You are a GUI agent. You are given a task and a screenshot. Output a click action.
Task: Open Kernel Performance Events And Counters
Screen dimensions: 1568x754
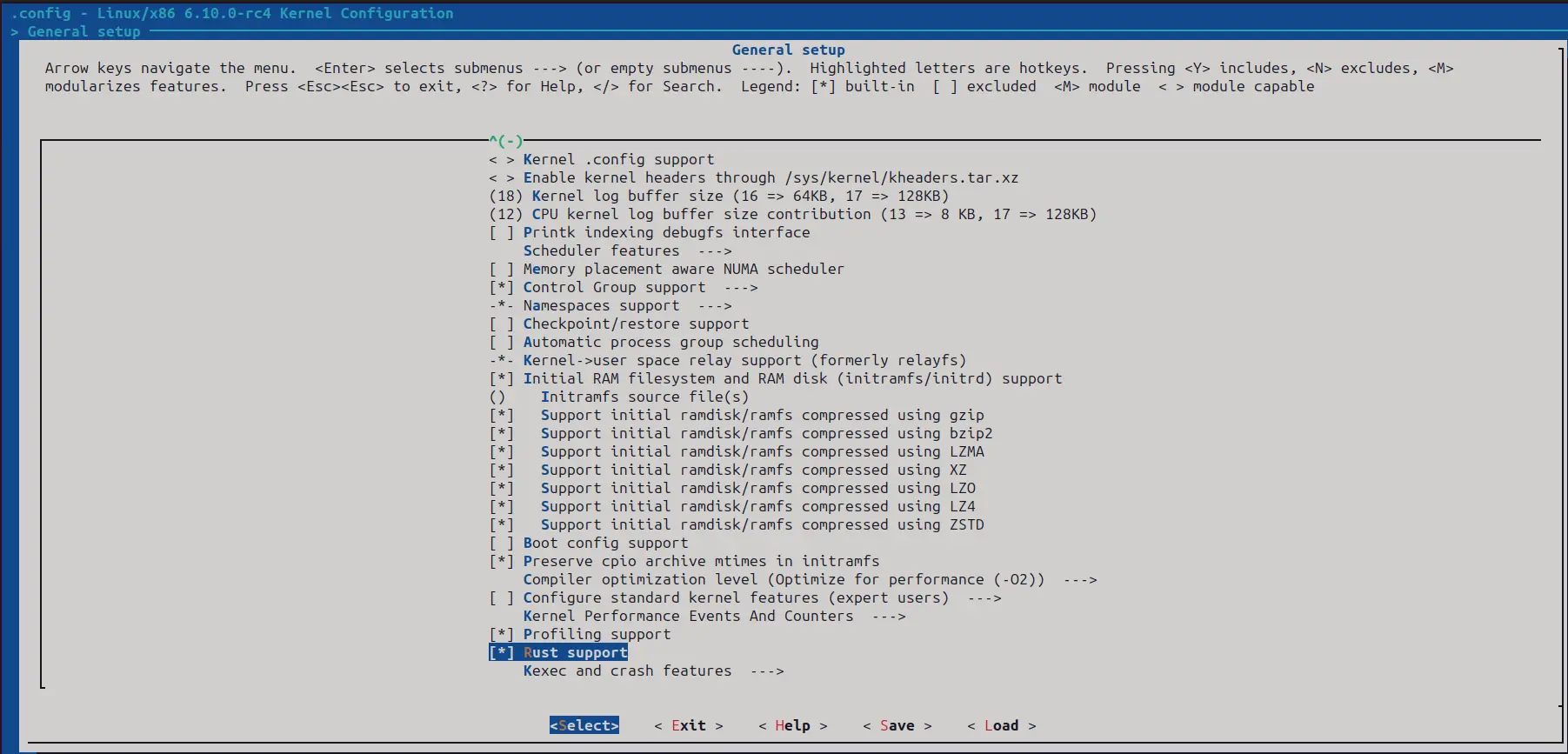click(715, 616)
